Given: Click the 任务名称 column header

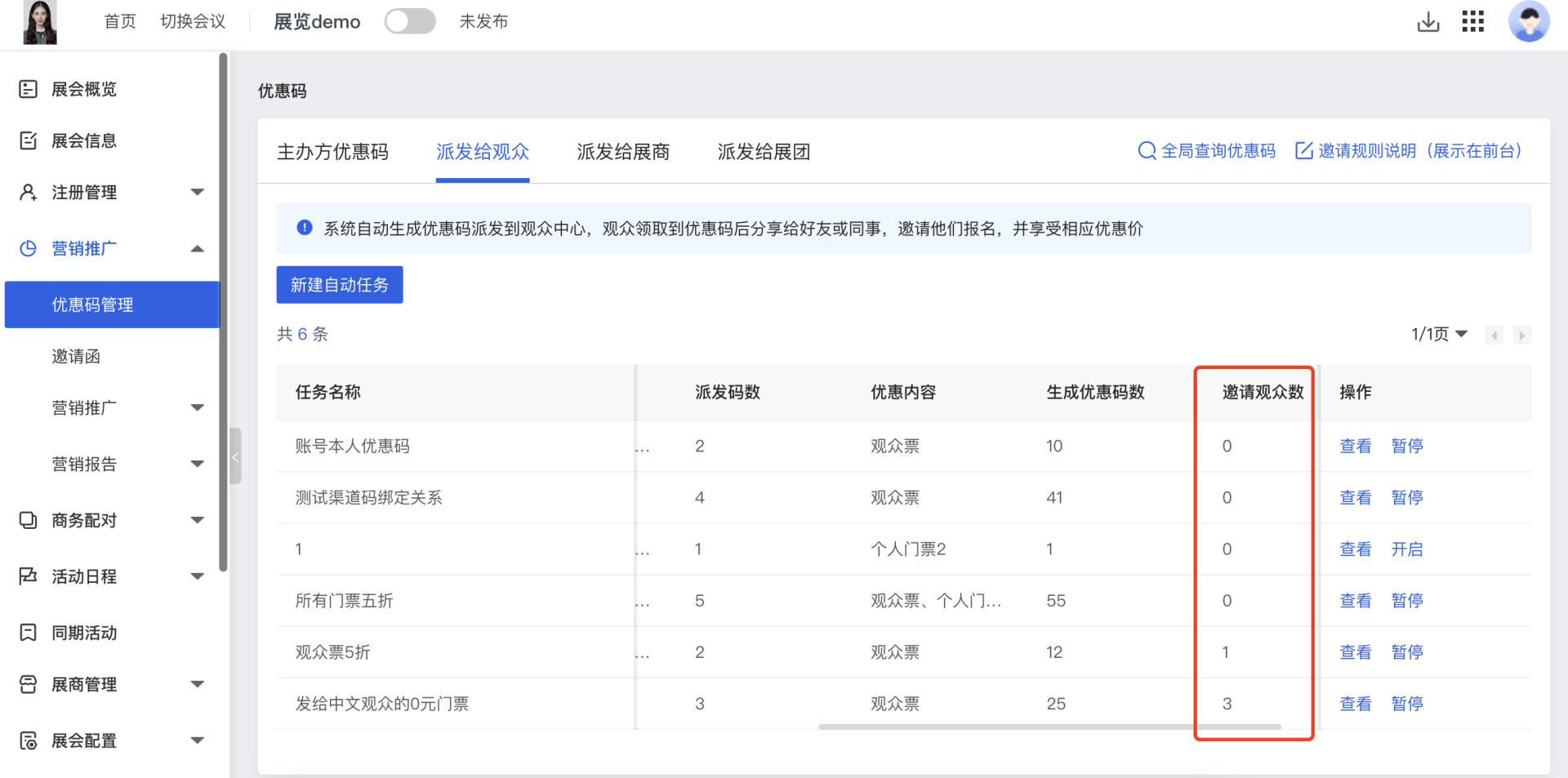Looking at the screenshot, I should pyautogui.click(x=327, y=392).
